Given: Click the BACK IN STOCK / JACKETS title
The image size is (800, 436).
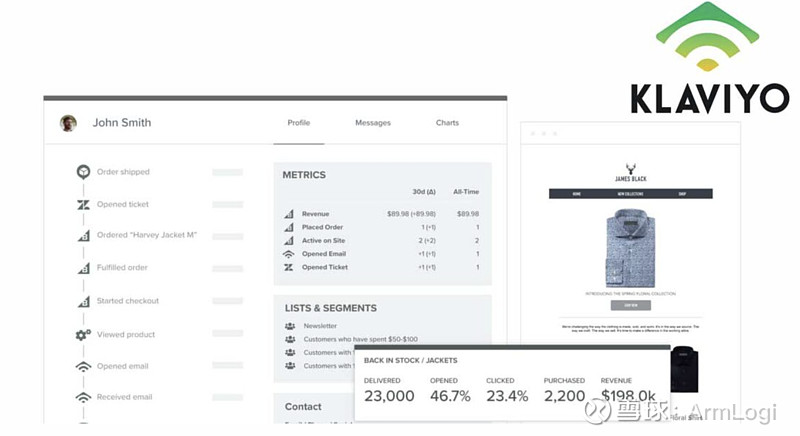Looking at the screenshot, I should tap(410, 361).
